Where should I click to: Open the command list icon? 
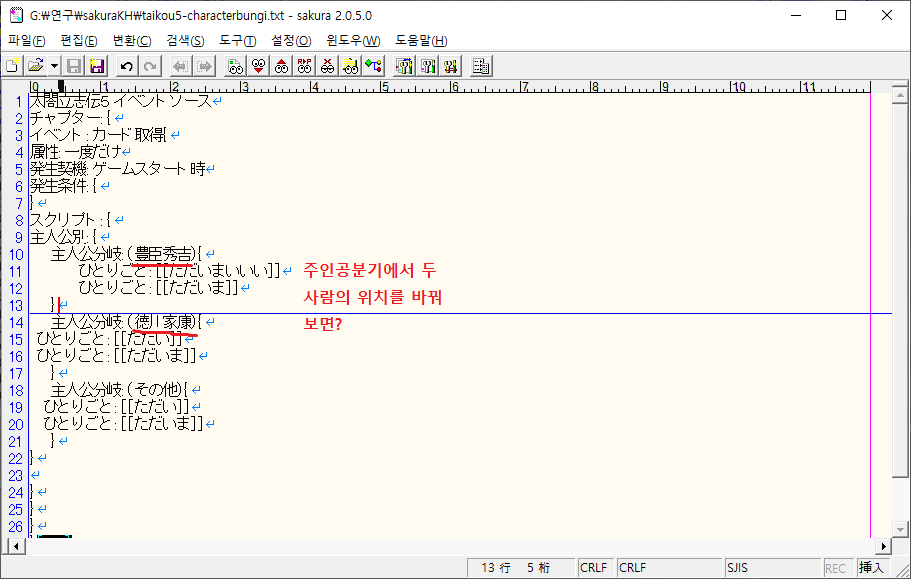pos(481,66)
